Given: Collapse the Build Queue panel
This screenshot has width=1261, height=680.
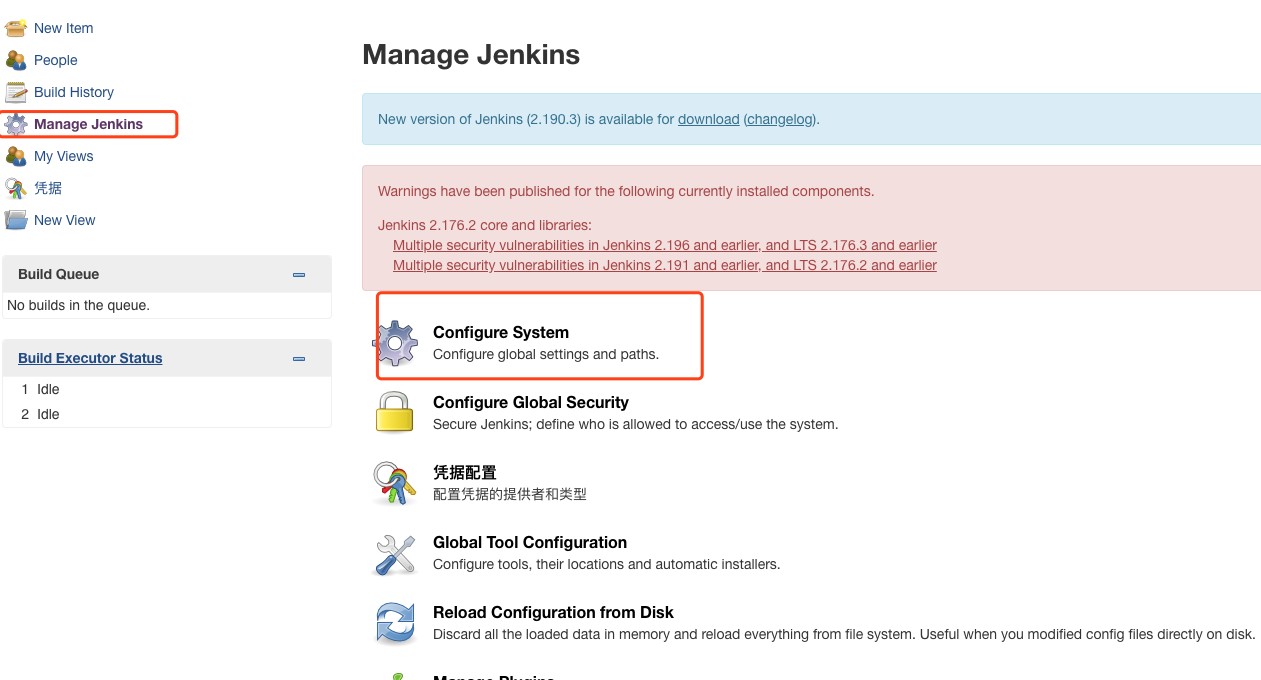Looking at the screenshot, I should (x=298, y=275).
